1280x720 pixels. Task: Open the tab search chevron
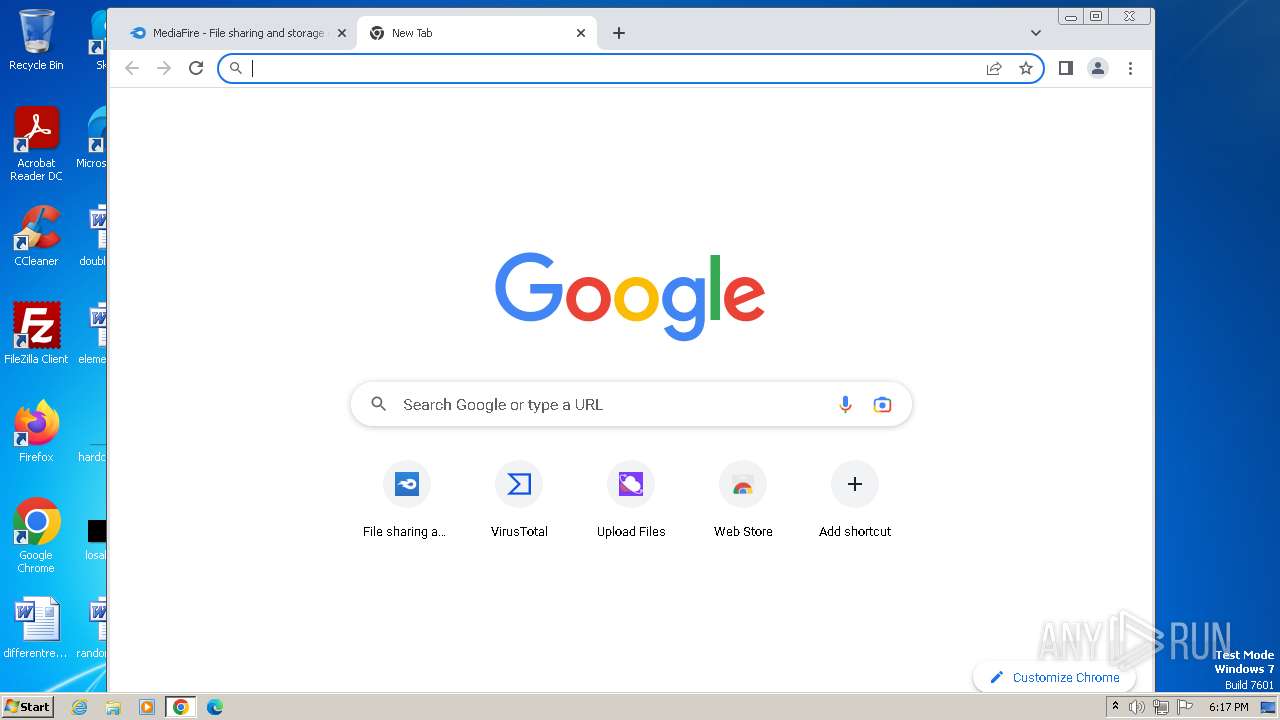coord(1036,33)
